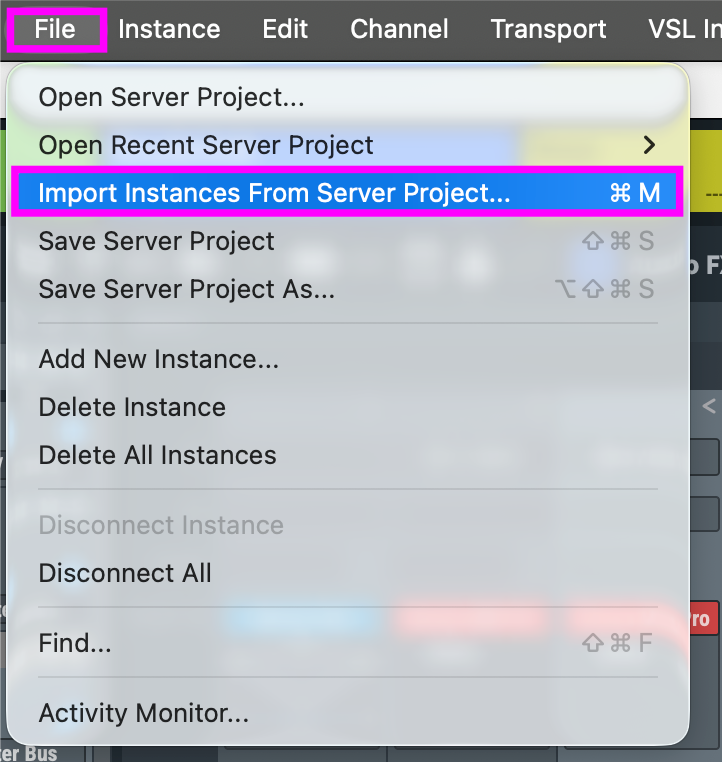Open the Edit menu
The height and width of the screenshot is (762, 722).
(x=285, y=29)
